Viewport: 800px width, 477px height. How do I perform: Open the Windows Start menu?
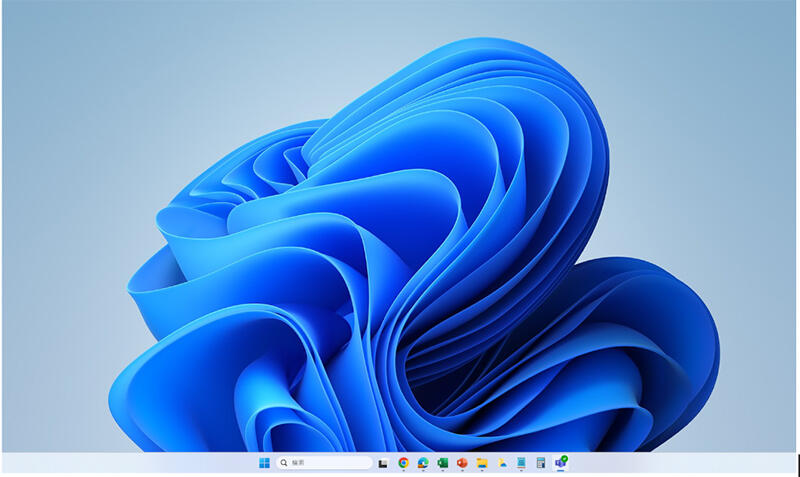[x=264, y=463]
